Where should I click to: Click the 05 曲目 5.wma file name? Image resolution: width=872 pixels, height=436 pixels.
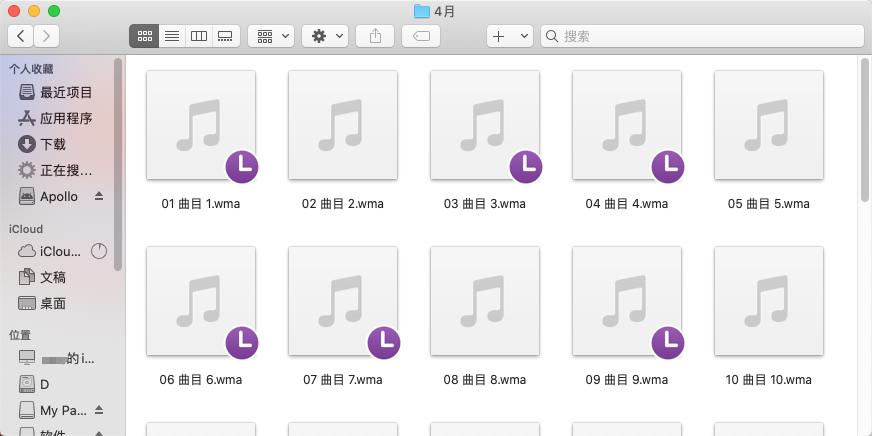point(769,204)
